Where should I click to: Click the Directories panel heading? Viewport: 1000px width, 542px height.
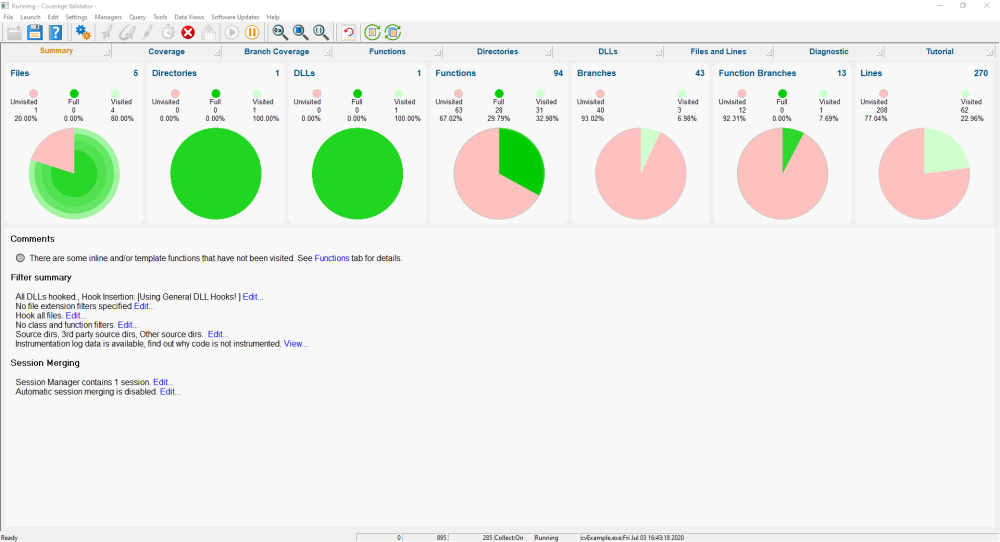tap(174, 73)
